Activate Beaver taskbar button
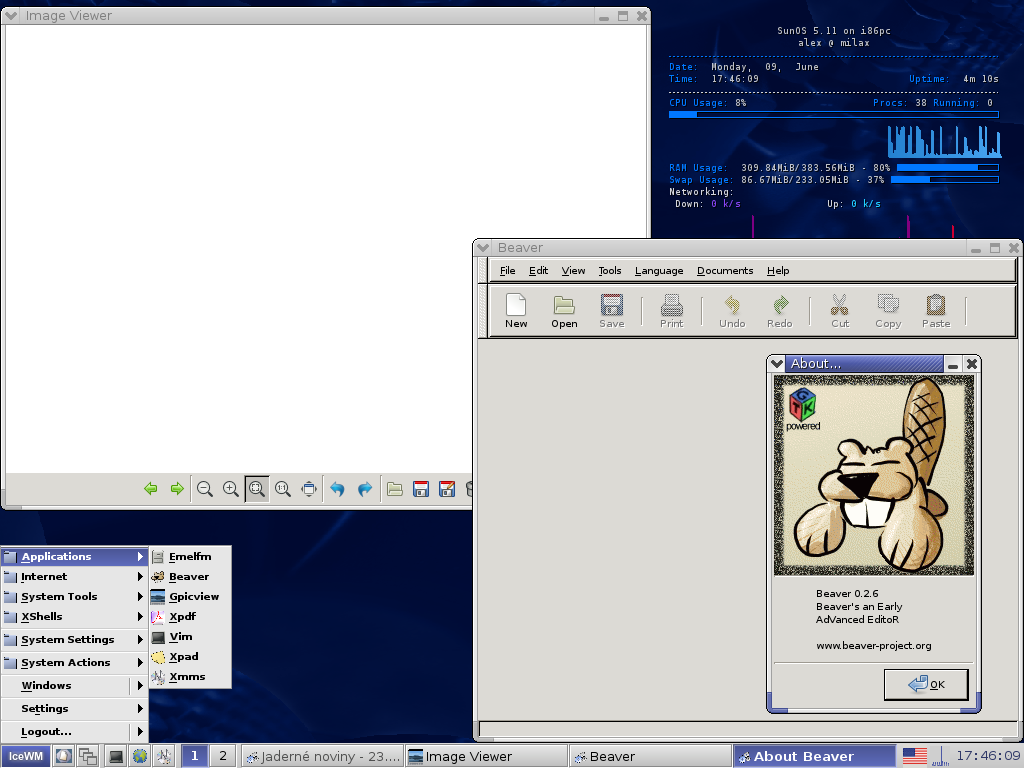This screenshot has height=768, width=1024. pos(650,756)
